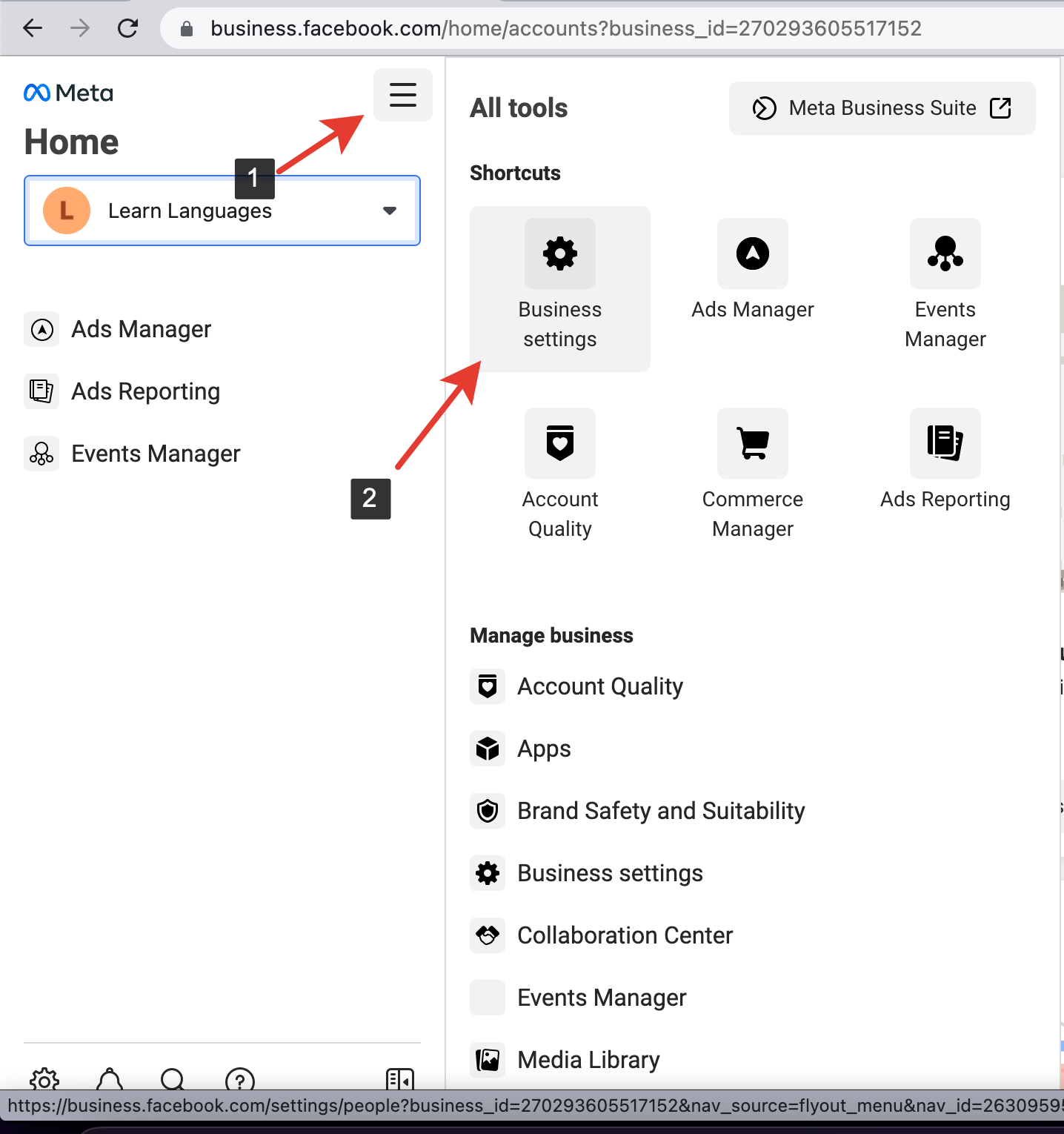
Task: Open Brand Safety and Suitability
Action: tap(660, 811)
